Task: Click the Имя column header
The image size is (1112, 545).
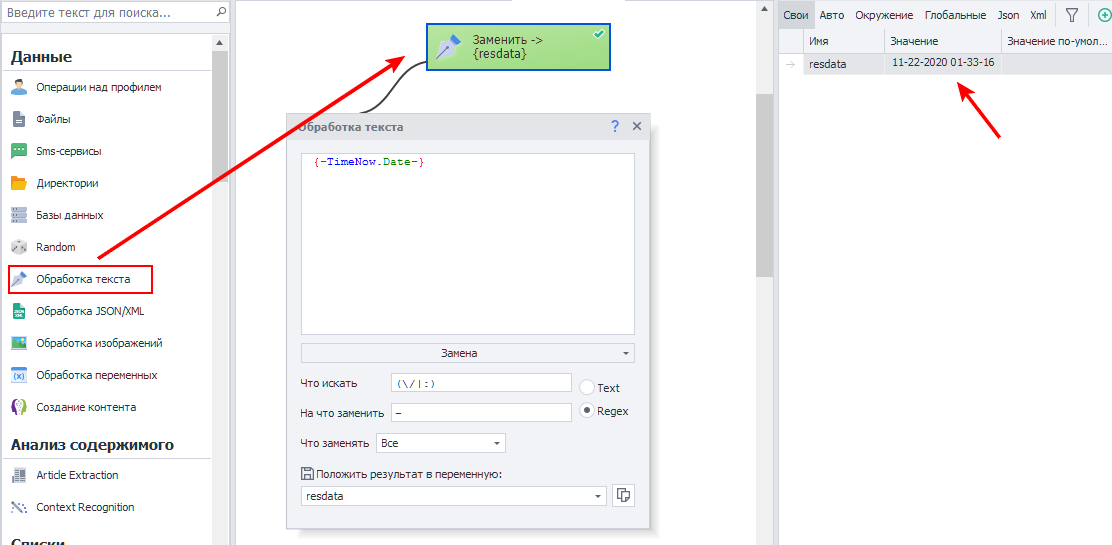Action: tap(843, 42)
